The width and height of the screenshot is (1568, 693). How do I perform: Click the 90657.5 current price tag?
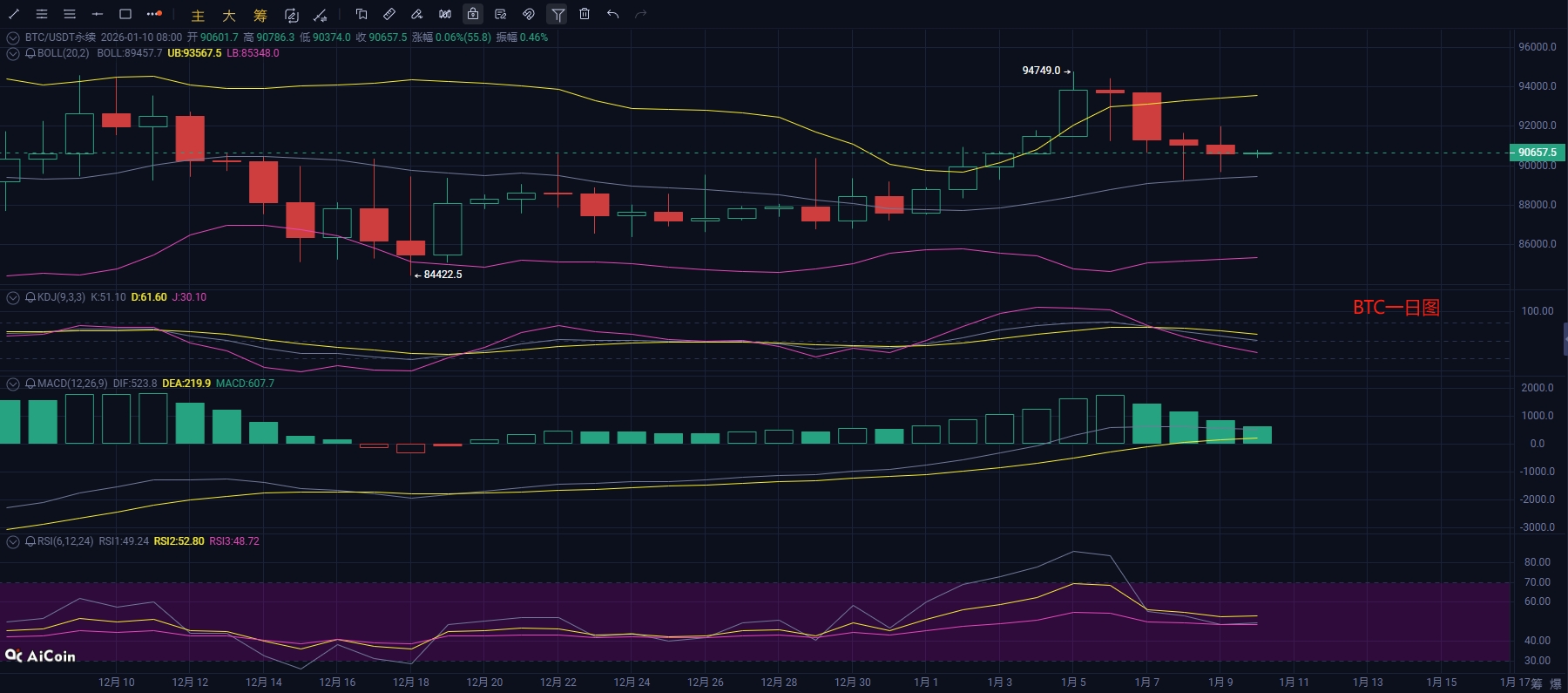1537,153
